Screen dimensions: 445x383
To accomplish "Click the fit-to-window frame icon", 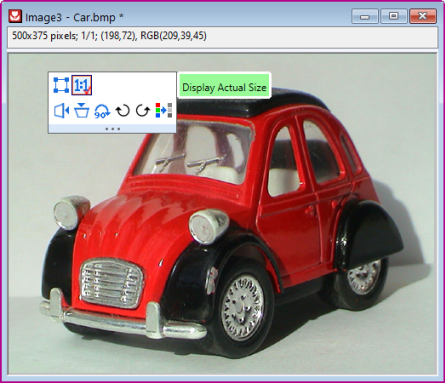I will [61, 85].
